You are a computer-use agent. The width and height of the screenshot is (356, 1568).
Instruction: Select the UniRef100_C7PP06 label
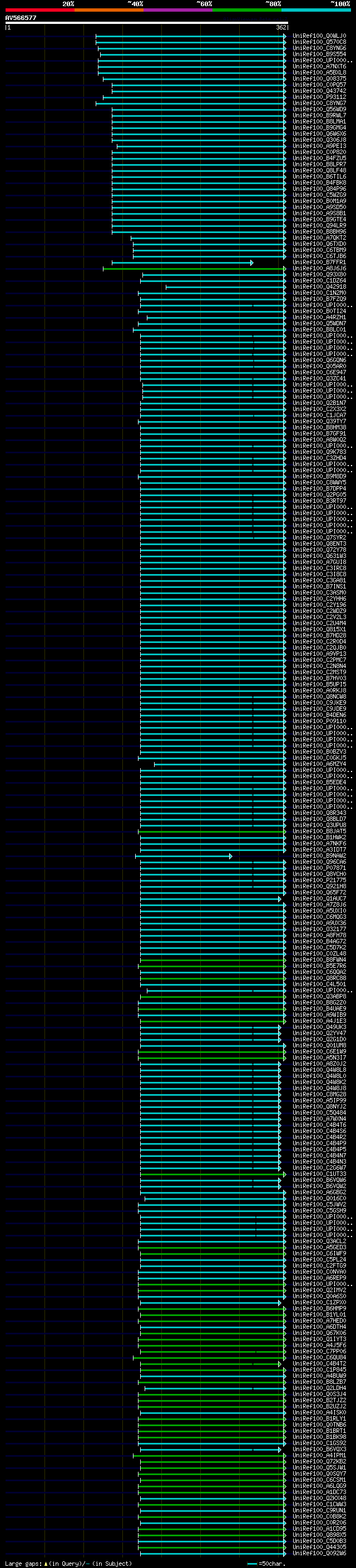click(x=319, y=1352)
